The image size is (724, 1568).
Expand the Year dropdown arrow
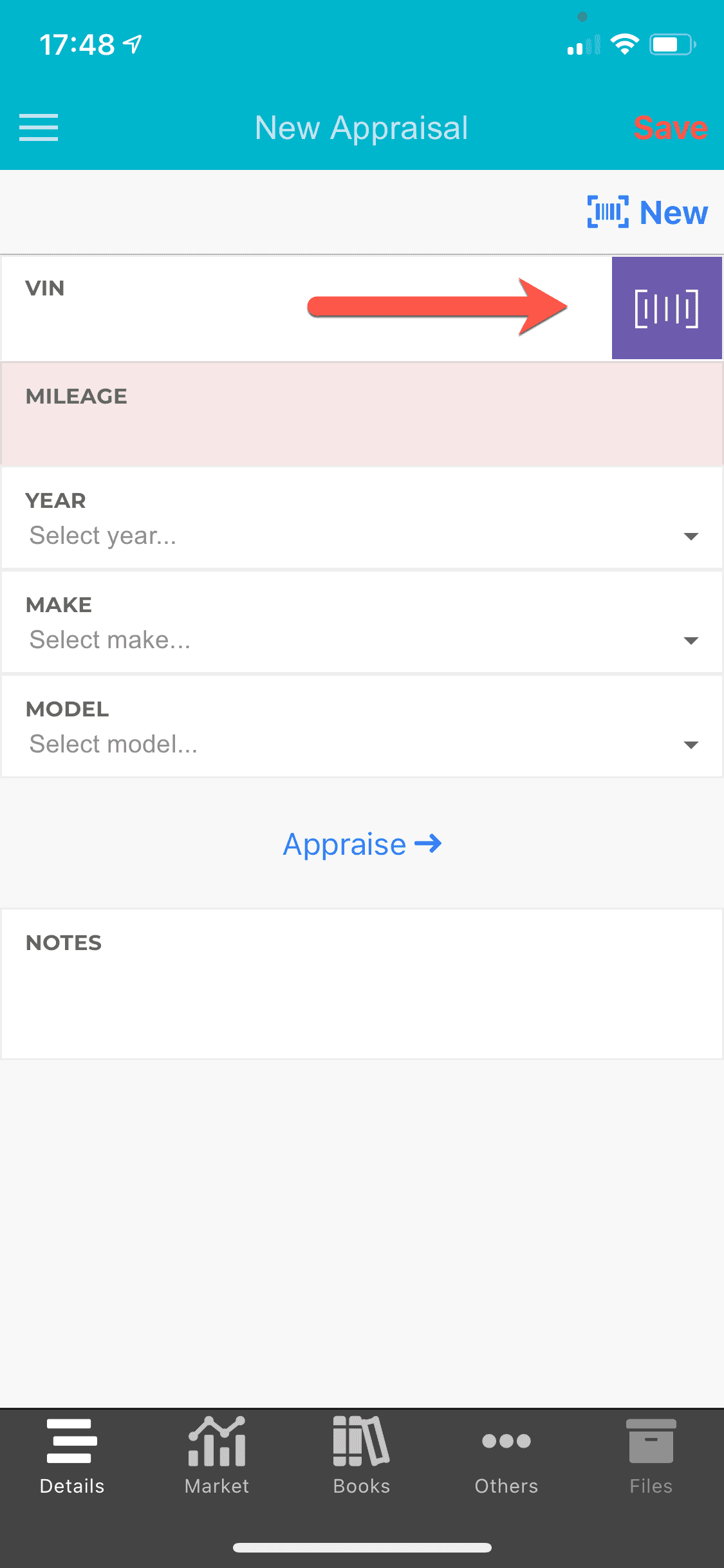click(x=691, y=536)
